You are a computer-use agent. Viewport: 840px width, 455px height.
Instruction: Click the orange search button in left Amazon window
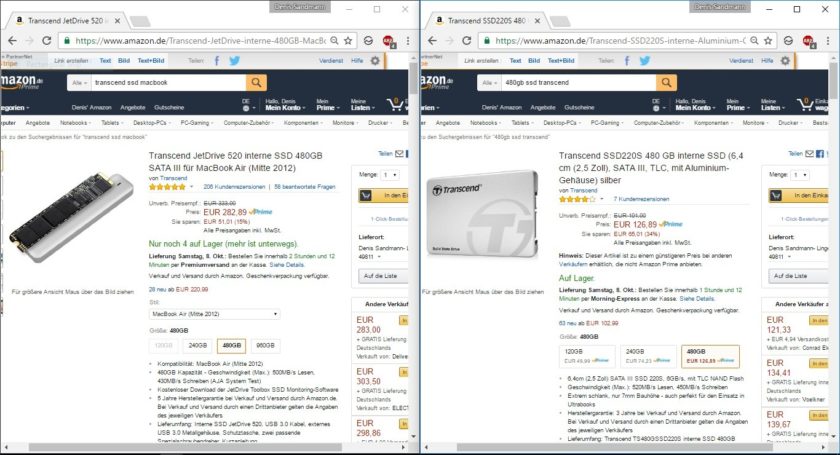point(257,83)
